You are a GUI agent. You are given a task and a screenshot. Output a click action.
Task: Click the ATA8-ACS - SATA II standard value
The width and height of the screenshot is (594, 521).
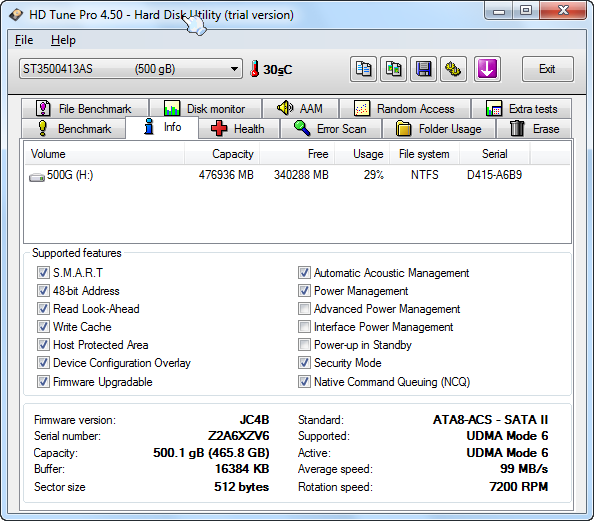point(491,420)
